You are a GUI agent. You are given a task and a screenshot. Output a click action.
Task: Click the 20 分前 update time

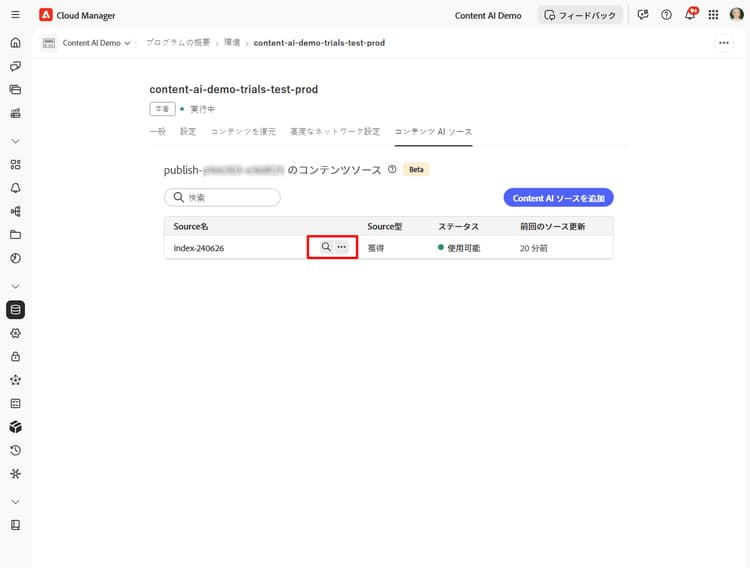[533, 248]
